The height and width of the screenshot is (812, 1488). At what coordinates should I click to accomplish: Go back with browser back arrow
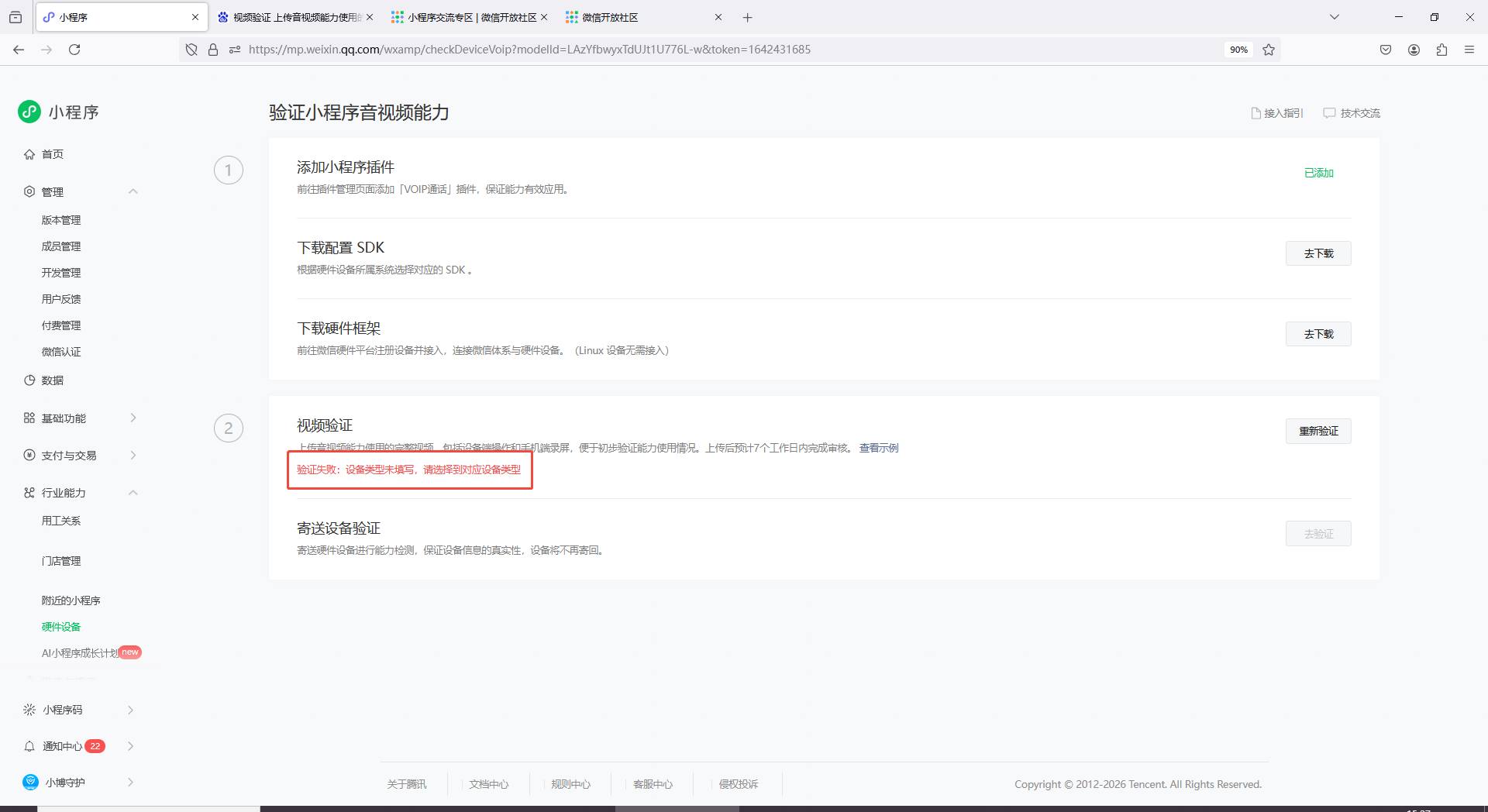(19, 50)
